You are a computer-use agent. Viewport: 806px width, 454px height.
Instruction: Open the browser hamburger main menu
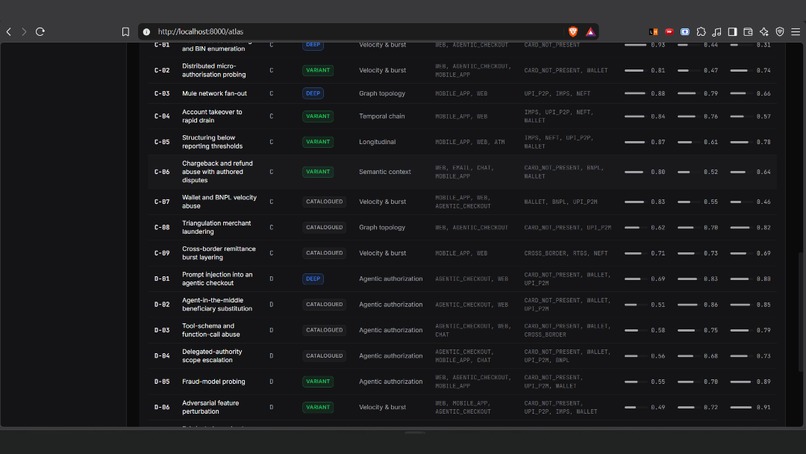pyautogui.click(x=796, y=32)
